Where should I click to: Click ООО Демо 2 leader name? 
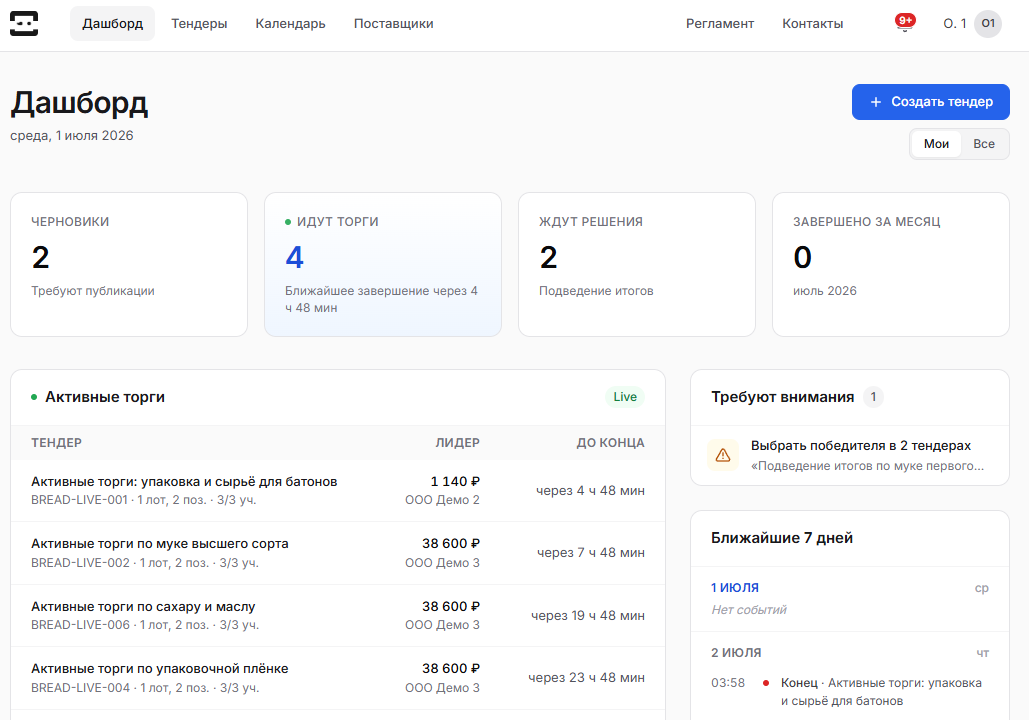point(442,499)
